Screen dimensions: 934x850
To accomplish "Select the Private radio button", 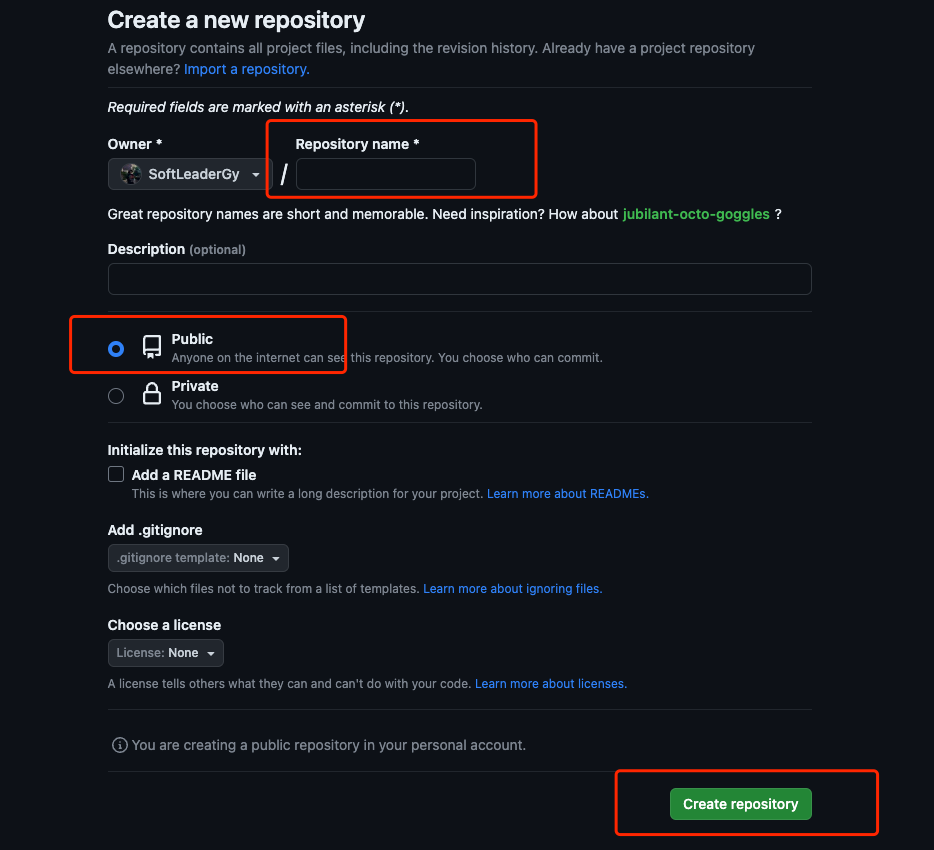I will pos(116,396).
